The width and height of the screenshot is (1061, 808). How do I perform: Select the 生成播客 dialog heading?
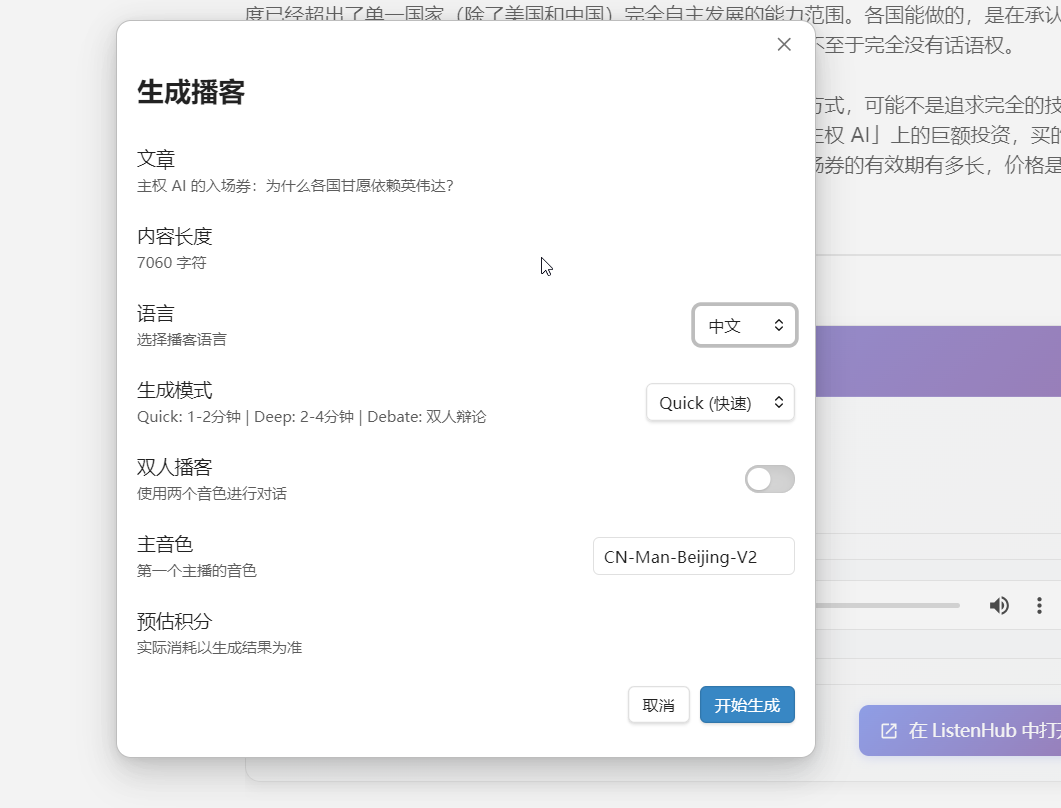[x=191, y=93]
